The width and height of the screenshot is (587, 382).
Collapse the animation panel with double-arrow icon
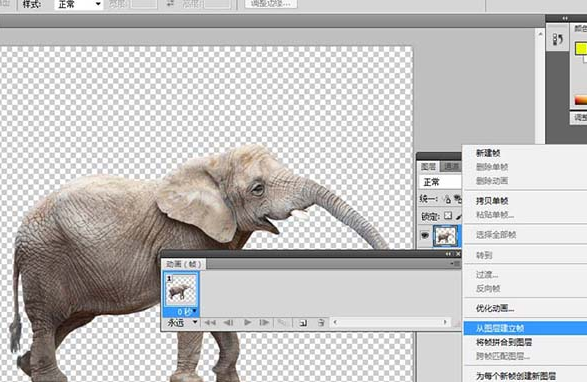click(448, 254)
